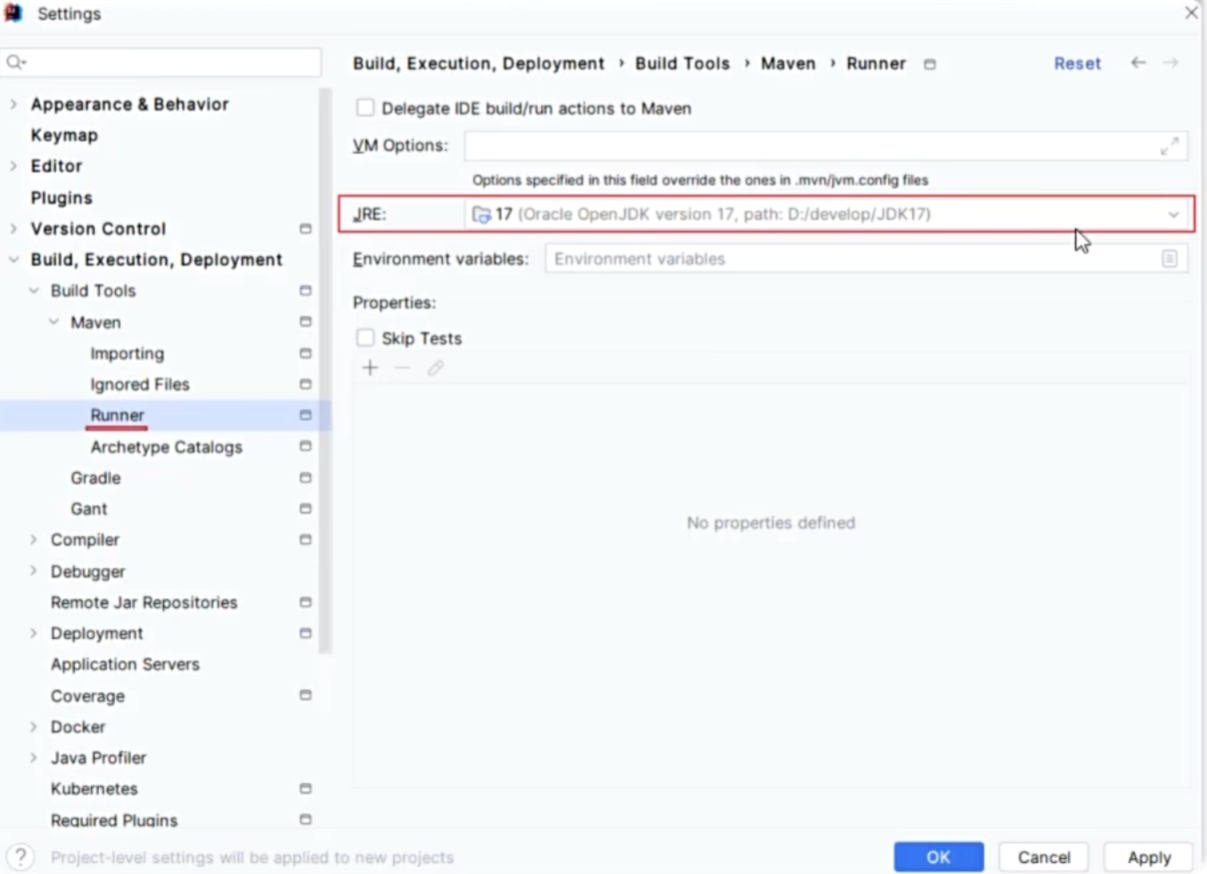The width and height of the screenshot is (1207, 874).
Task: Click Maven in the breadcrumb
Action: [x=788, y=63]
